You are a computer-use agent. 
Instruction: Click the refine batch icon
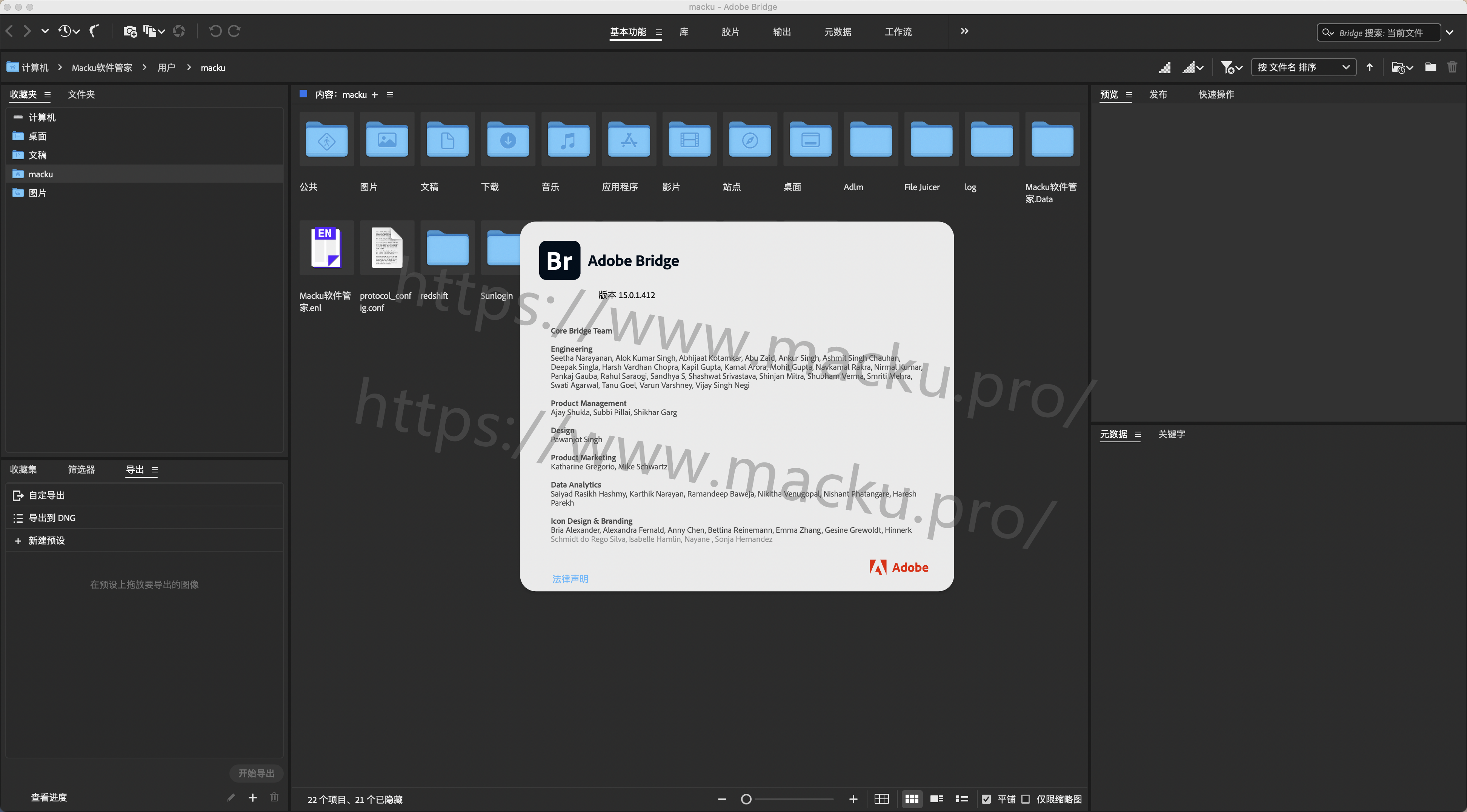pyautogui.click(x=154, y=31)
